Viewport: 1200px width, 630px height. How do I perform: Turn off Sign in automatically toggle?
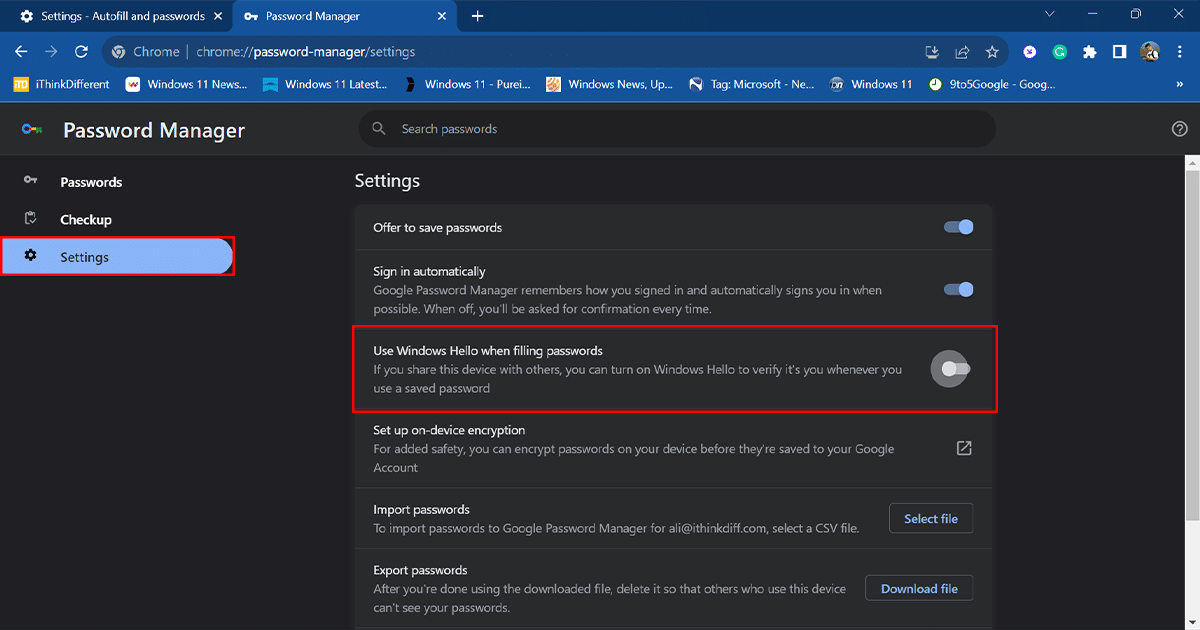tap(958, 289)
